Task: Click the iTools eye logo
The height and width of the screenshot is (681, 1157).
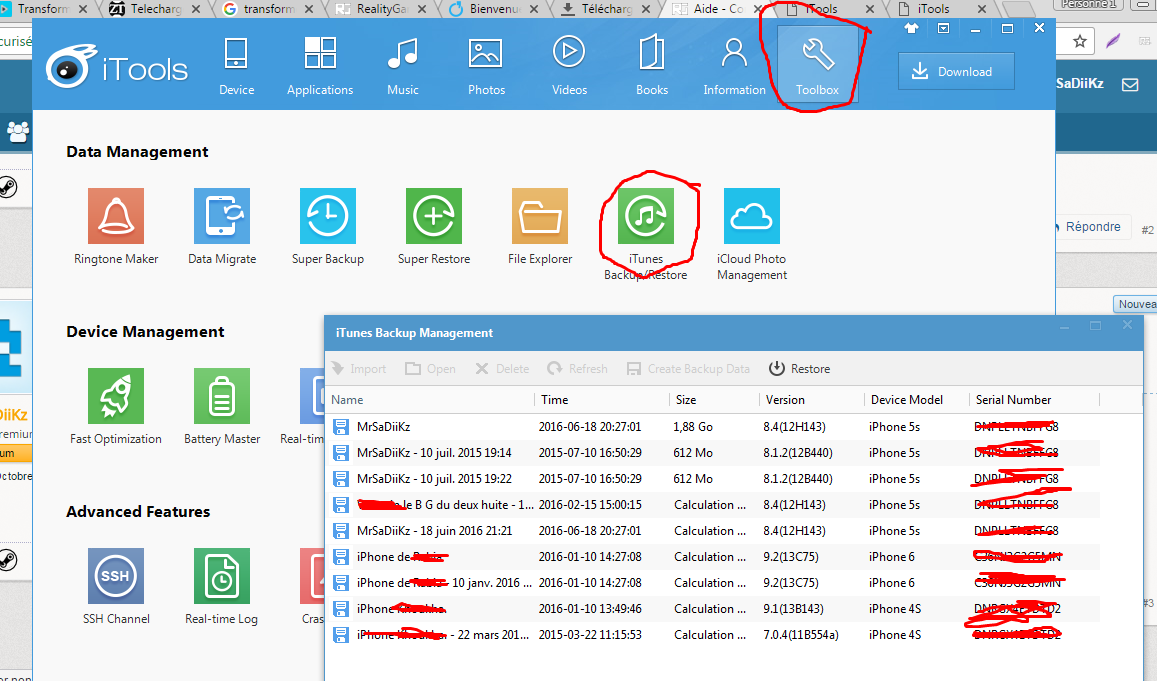Action: coord(71,66)
